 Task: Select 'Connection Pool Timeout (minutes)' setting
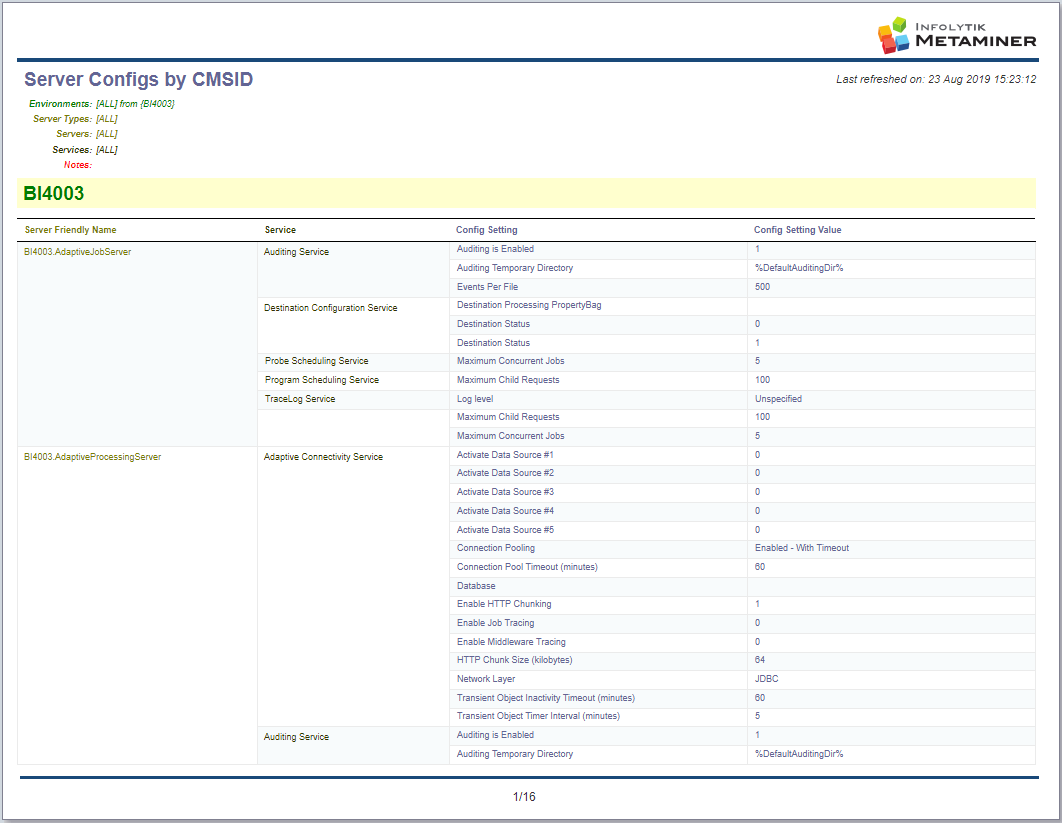click(x=527, y=567)
